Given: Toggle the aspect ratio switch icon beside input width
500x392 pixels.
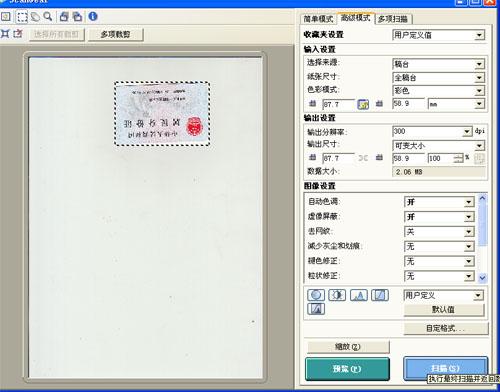Looking at the screenshot, I should pos(363,104).
